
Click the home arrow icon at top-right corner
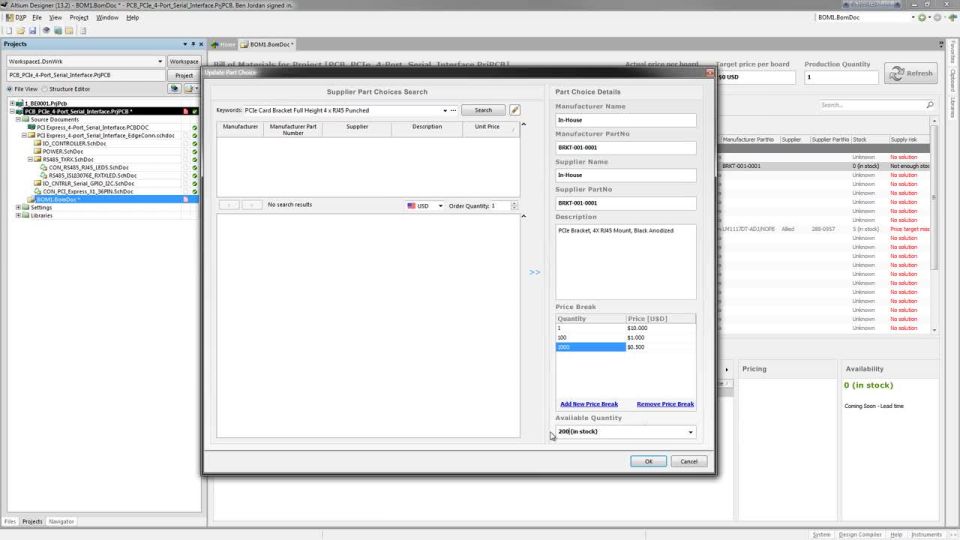(x=953, y=18)
